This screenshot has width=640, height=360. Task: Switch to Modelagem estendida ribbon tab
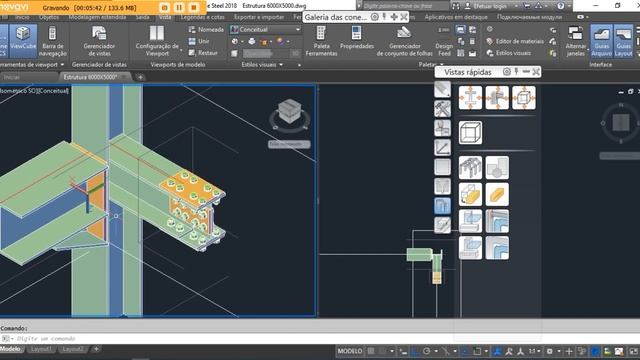pos(97,17)
